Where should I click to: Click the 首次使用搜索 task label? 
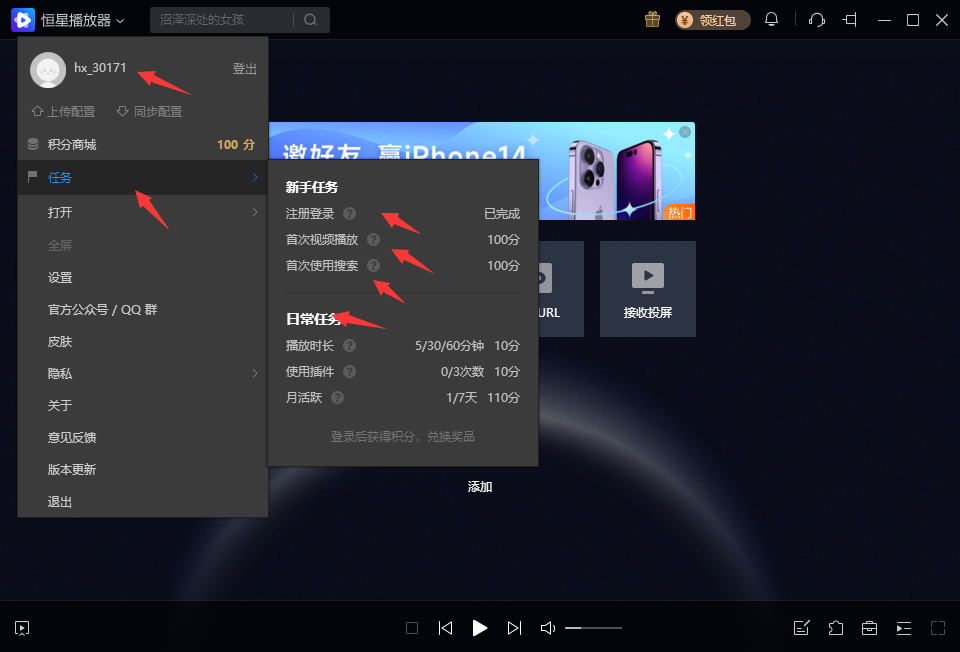coord(322,266)
